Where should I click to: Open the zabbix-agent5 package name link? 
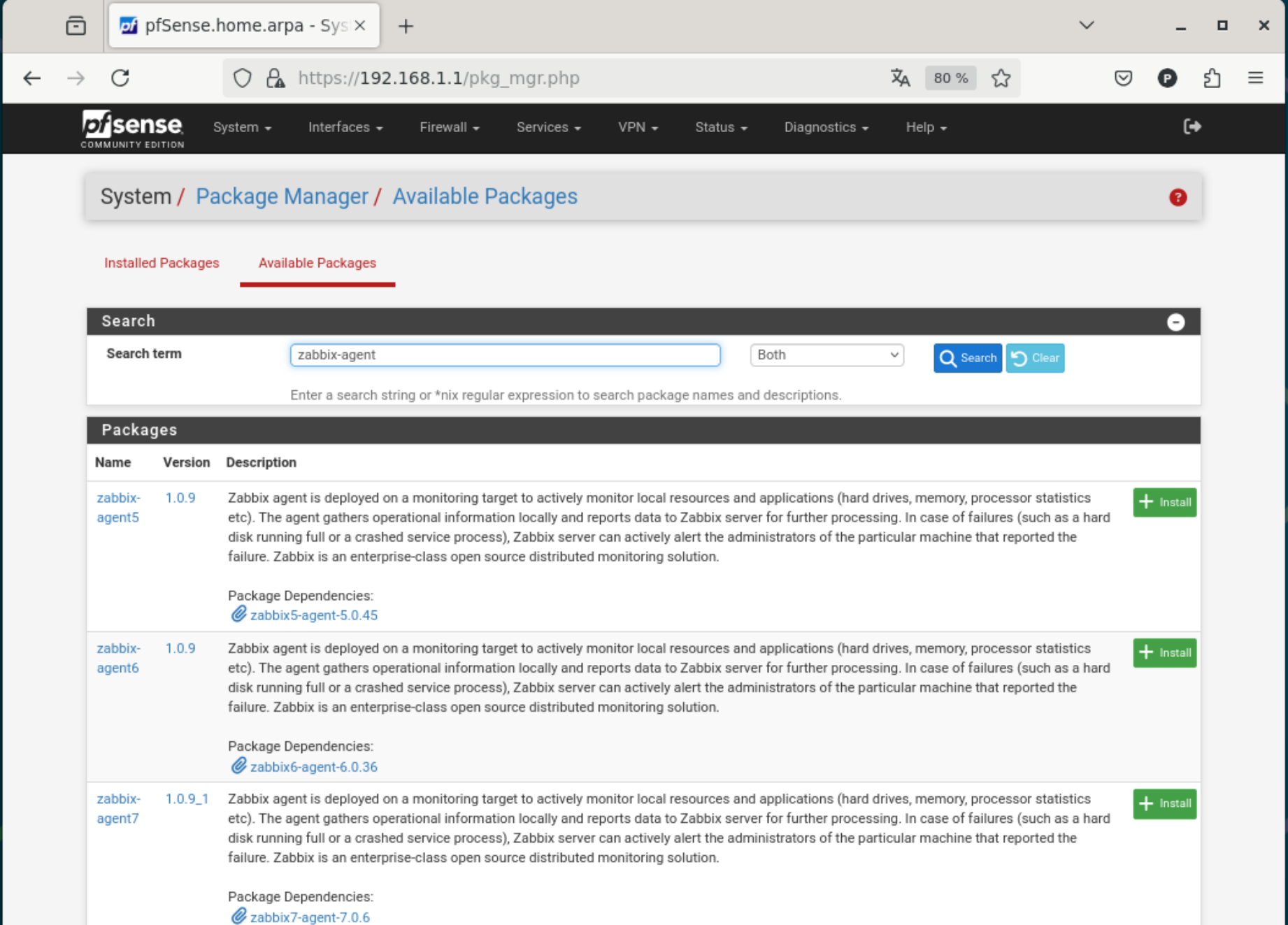point(118,508)
